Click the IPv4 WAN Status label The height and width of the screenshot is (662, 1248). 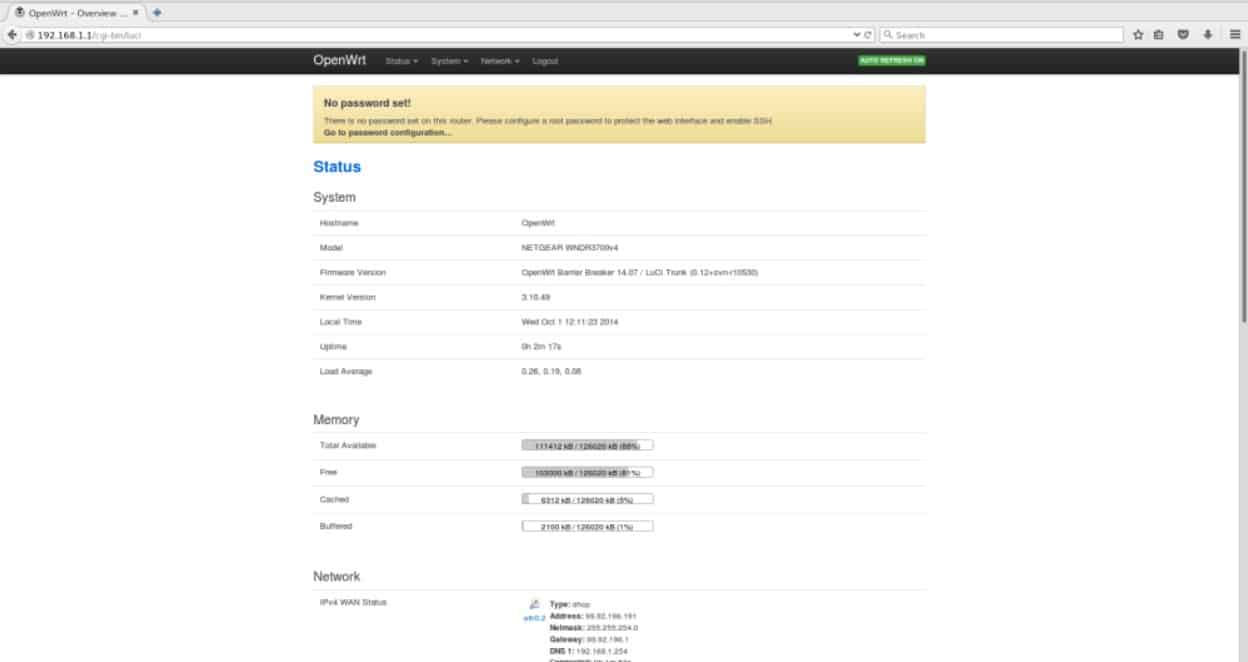(353, 602)
